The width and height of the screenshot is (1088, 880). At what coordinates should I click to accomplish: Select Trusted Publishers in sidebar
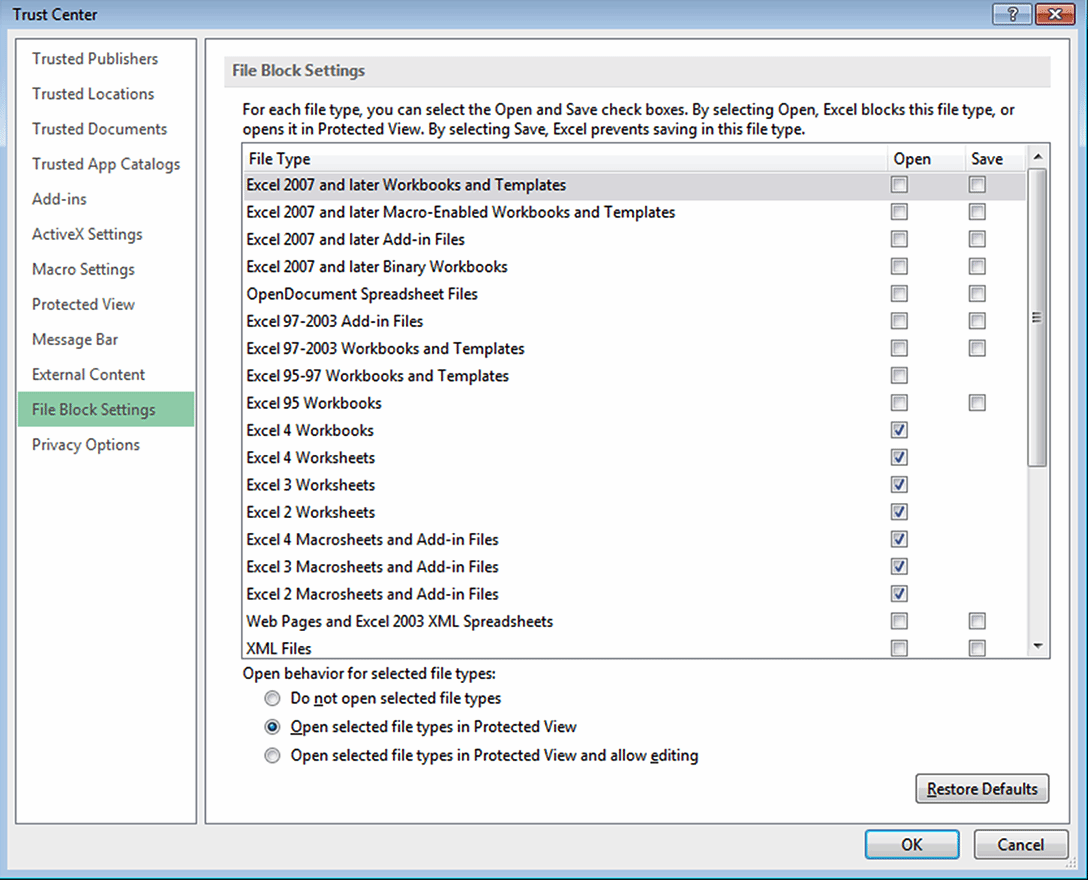coord(95,59)
